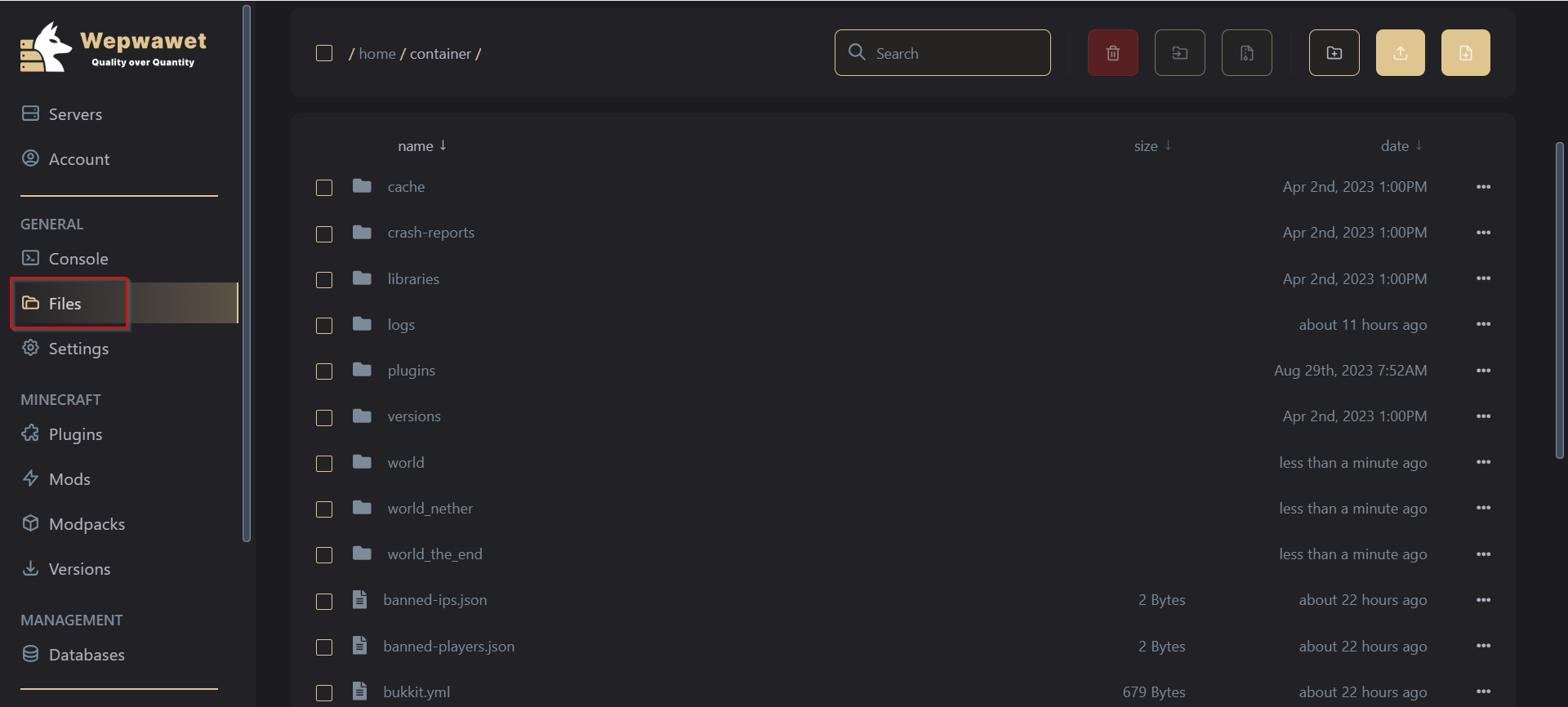The image size is (1568, 707).
Task: Open the bukkit.yml file
Action: click(416, 692)
